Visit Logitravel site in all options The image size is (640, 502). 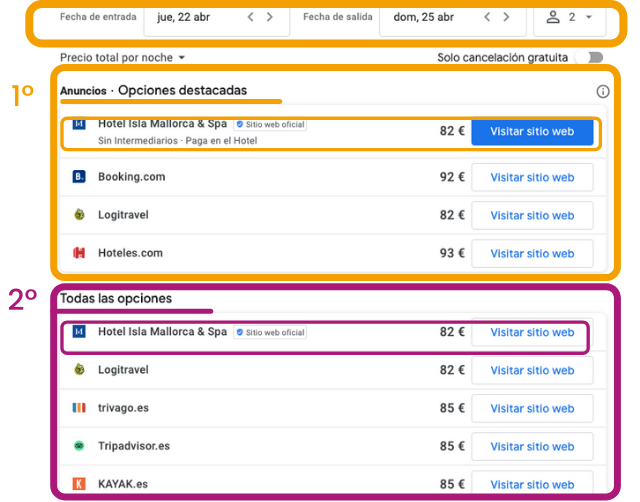click(532, 370)
